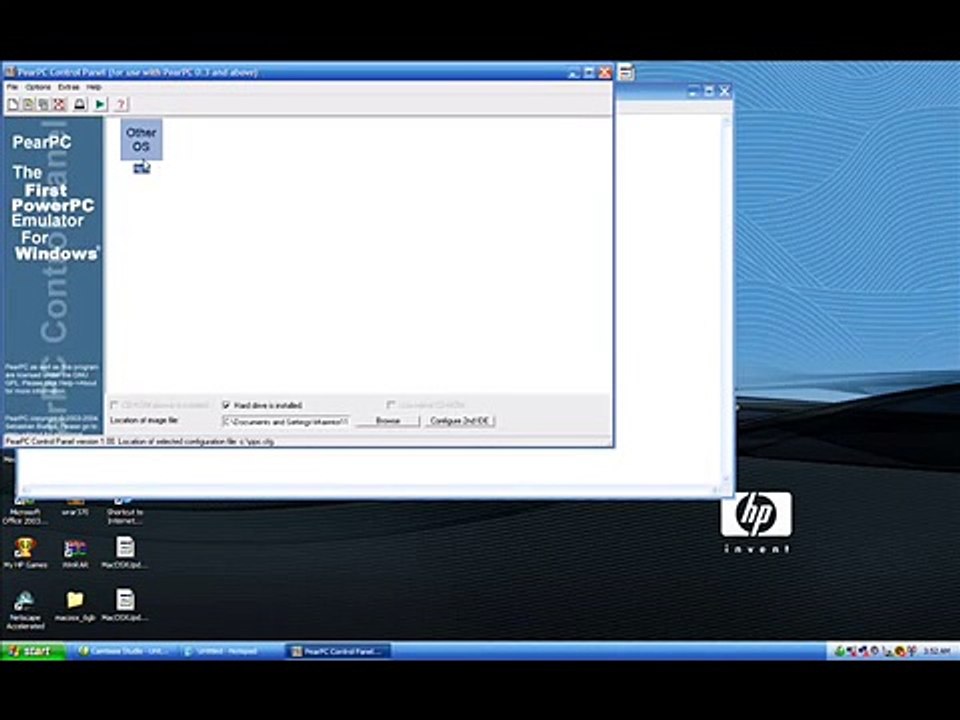
Task: Select the Other OS configuration item
Action: 141,146
